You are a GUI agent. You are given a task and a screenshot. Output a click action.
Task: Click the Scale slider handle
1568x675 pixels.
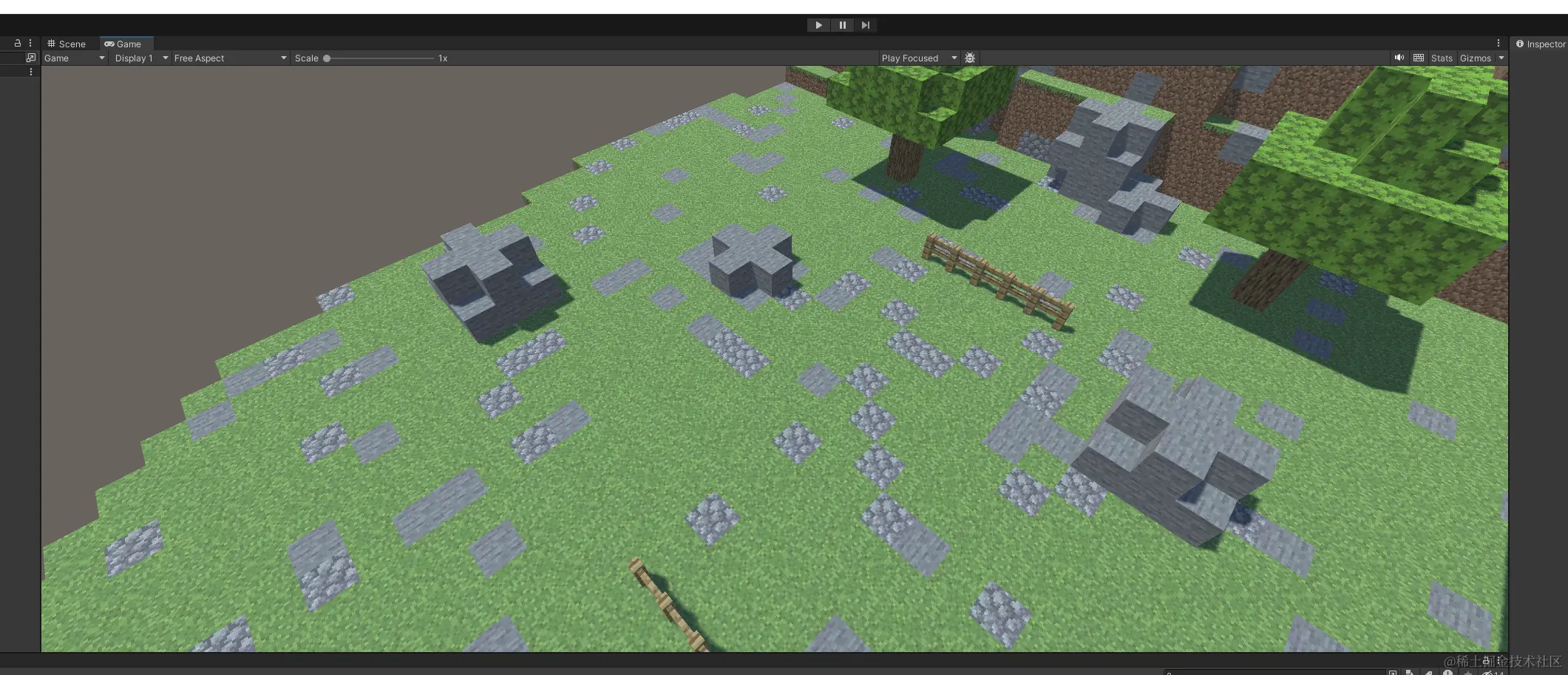tap(327, 58)
